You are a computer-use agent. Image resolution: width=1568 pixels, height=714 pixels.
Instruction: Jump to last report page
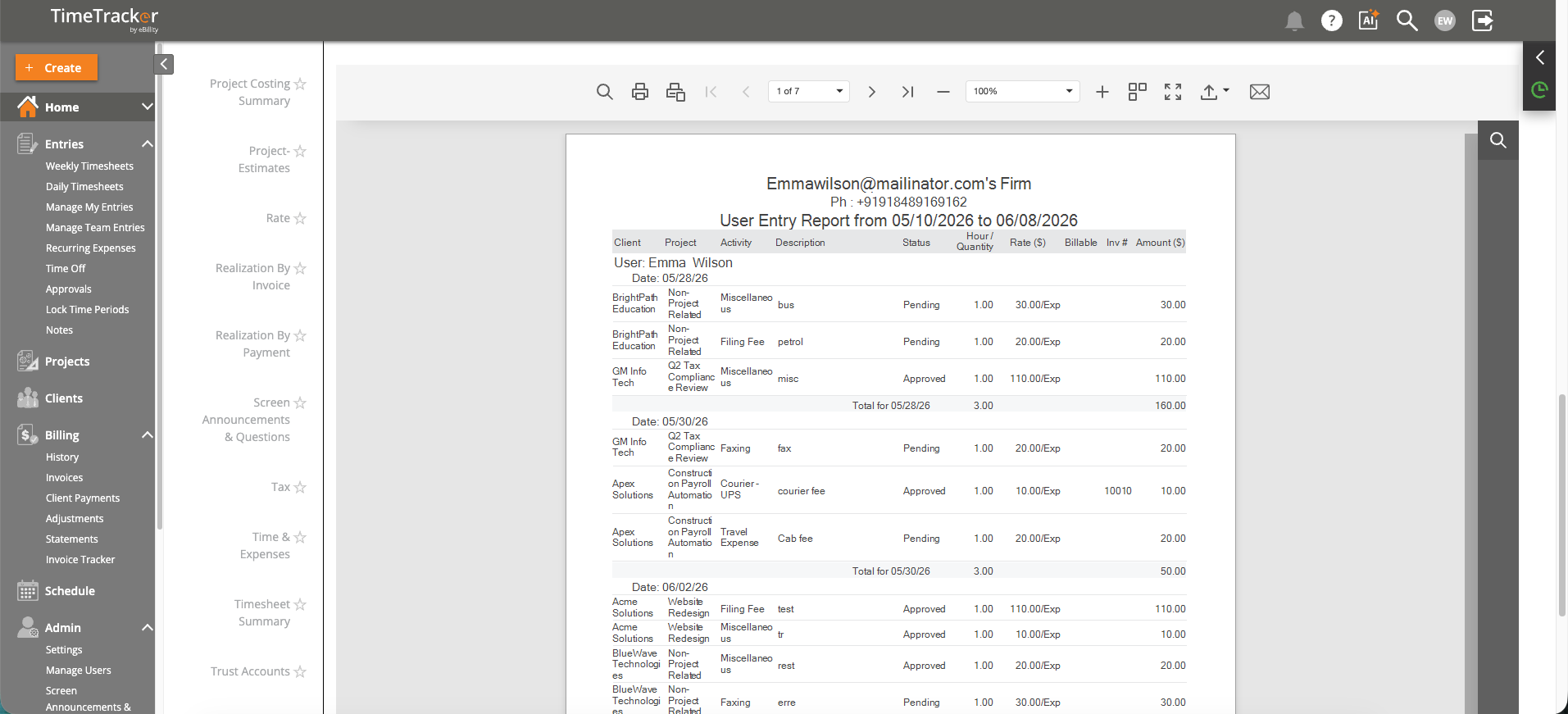point(907,92)
